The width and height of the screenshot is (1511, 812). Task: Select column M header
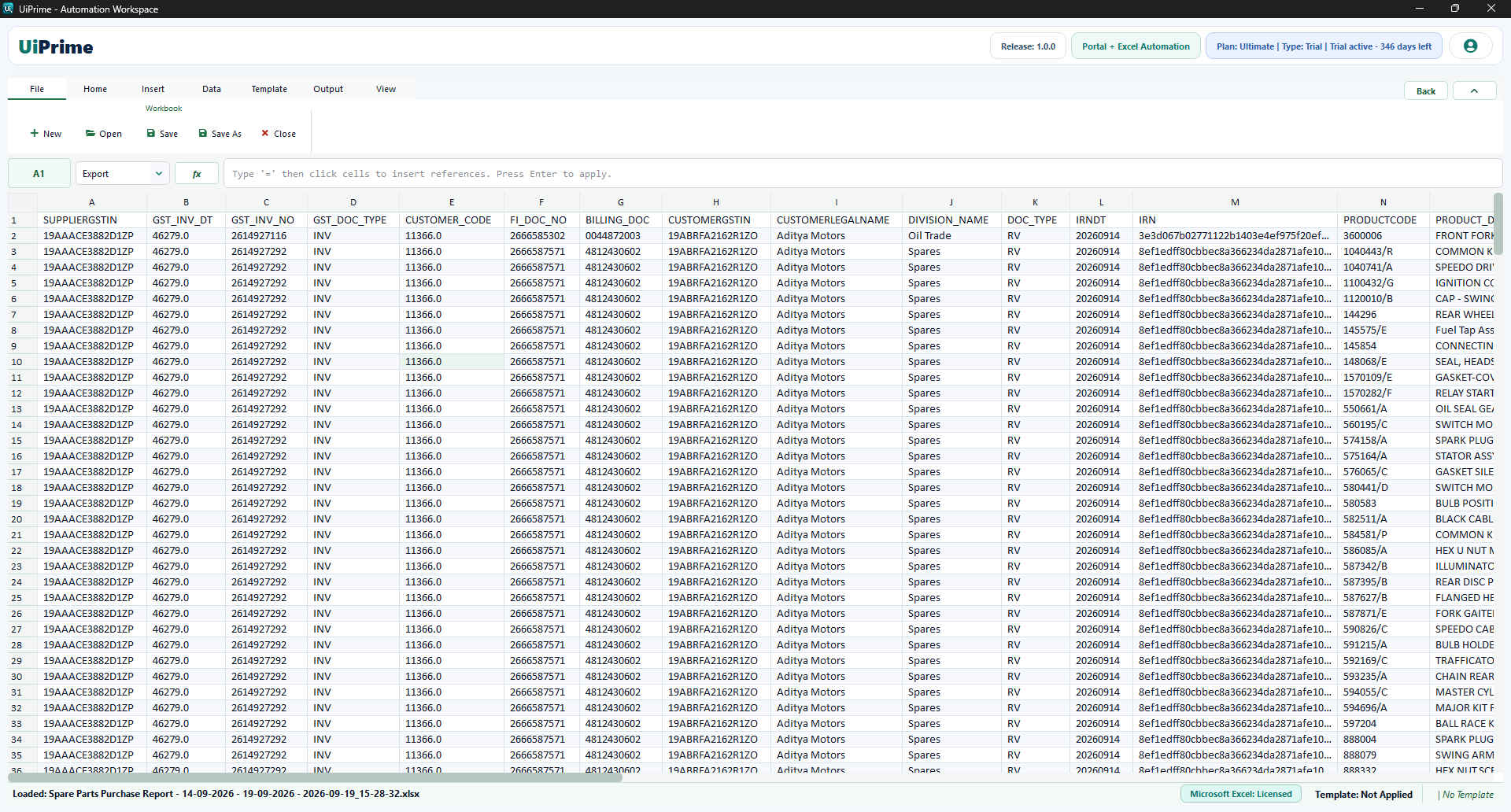click(1235, 202)
